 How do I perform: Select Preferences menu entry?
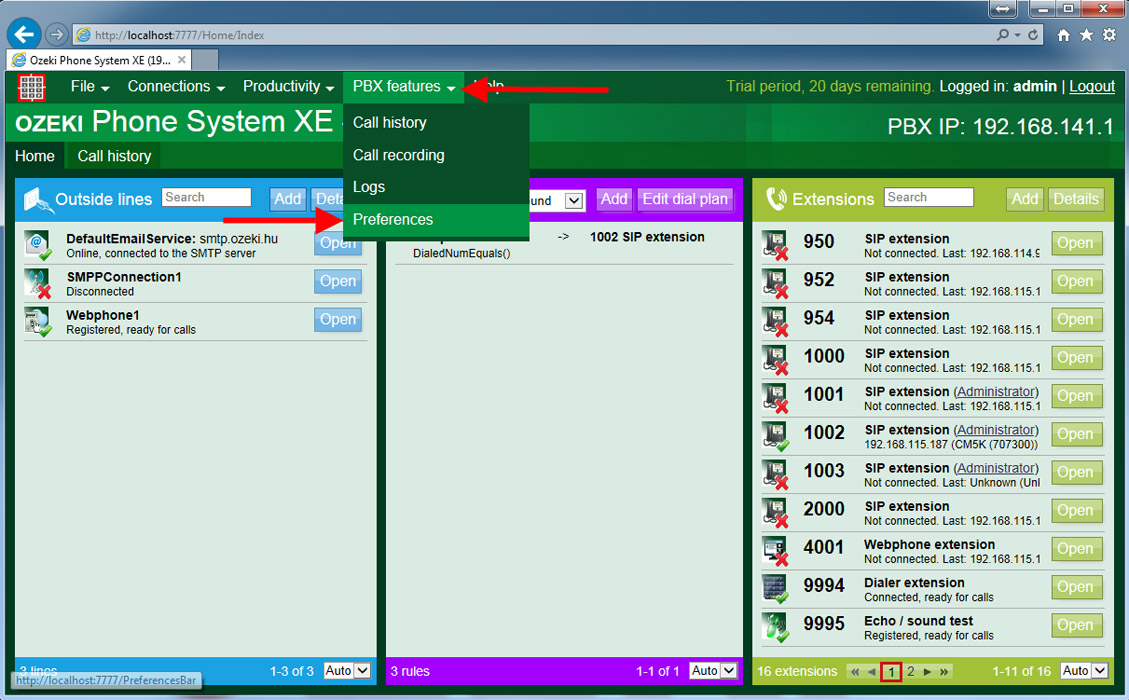(x=436, y=219)
